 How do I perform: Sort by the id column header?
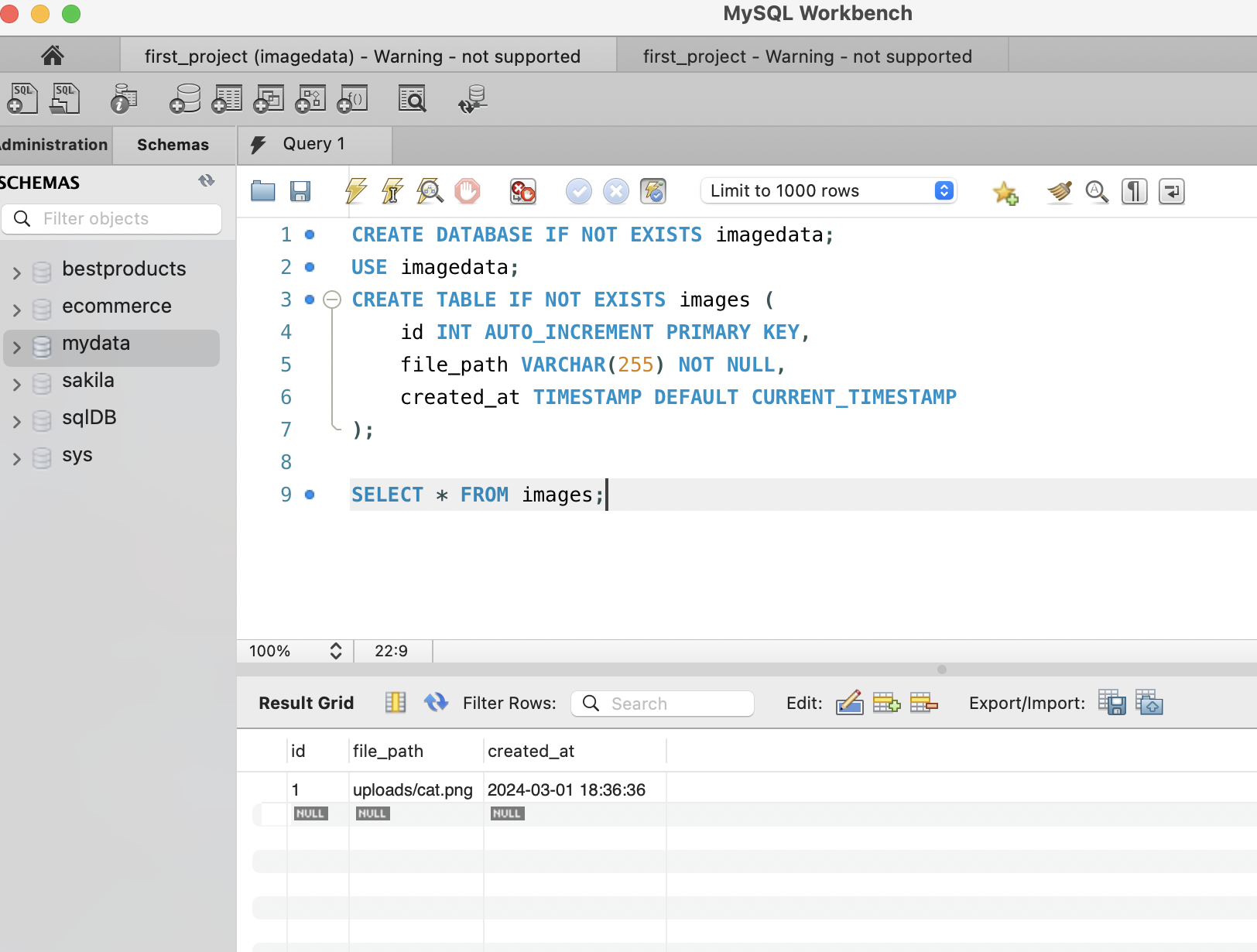click(317, 751)
